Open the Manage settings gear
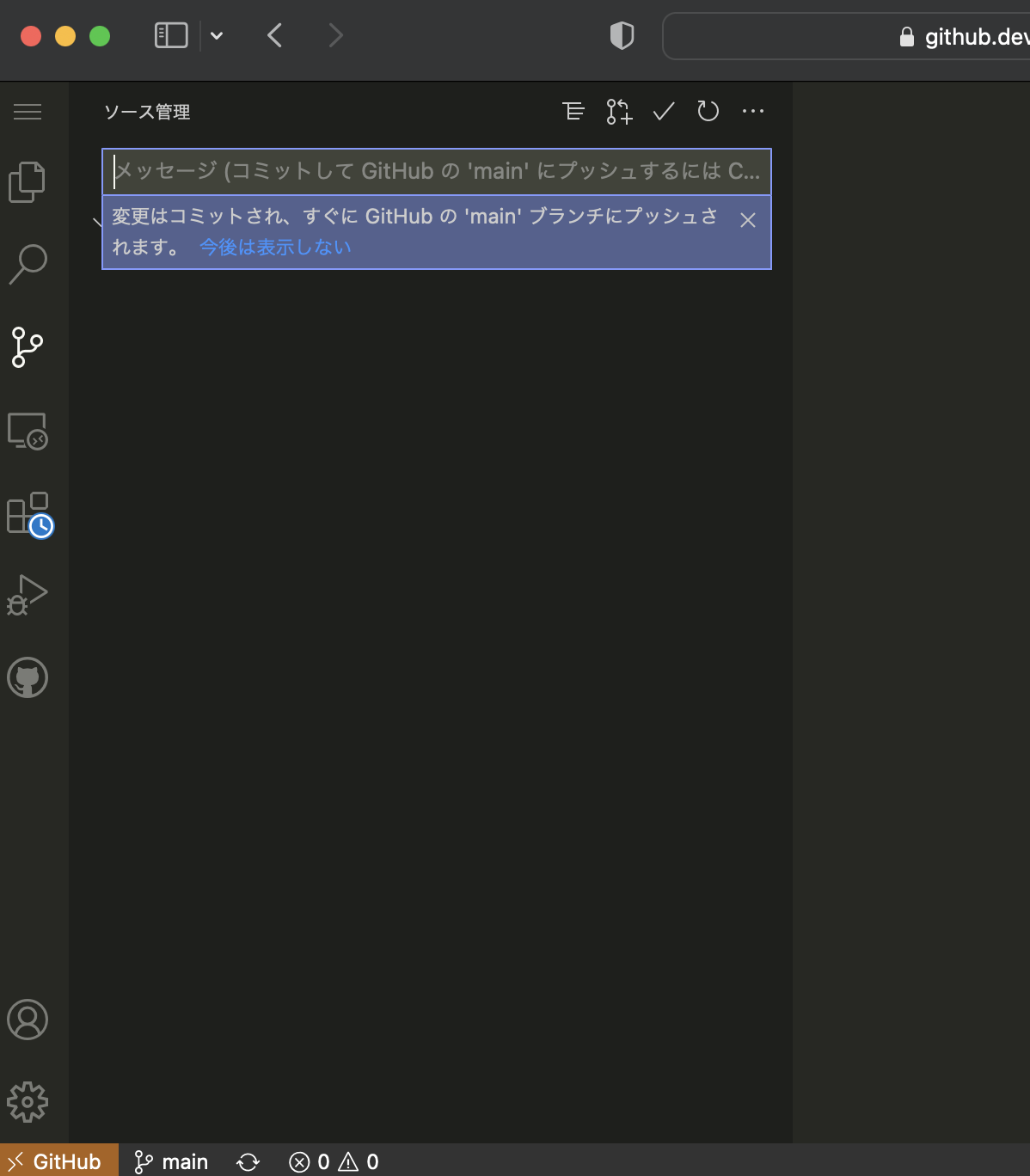 click(x=27, y=1103)
